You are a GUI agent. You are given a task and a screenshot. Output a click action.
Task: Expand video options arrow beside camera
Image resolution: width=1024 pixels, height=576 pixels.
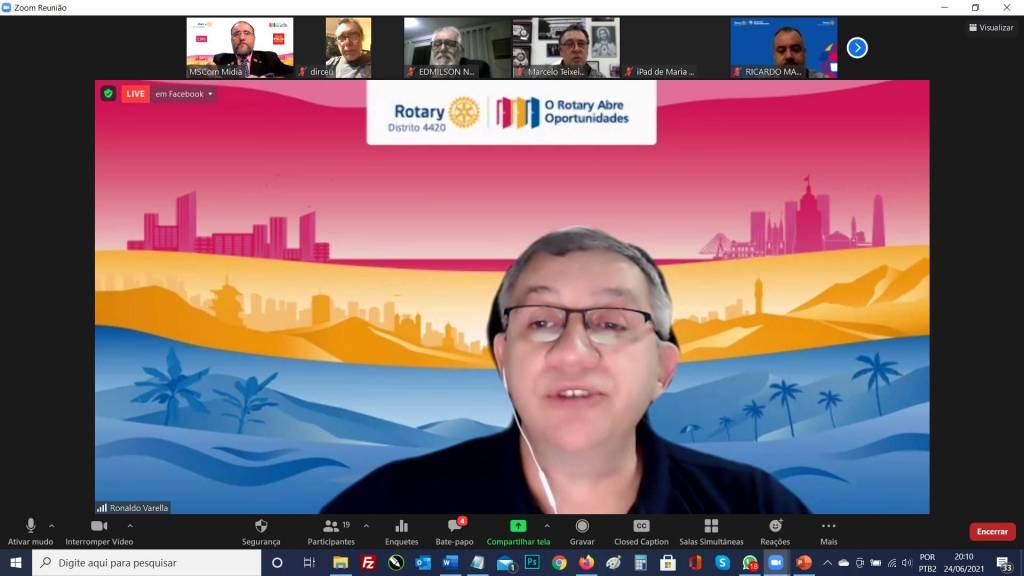[x=130, y=525]
